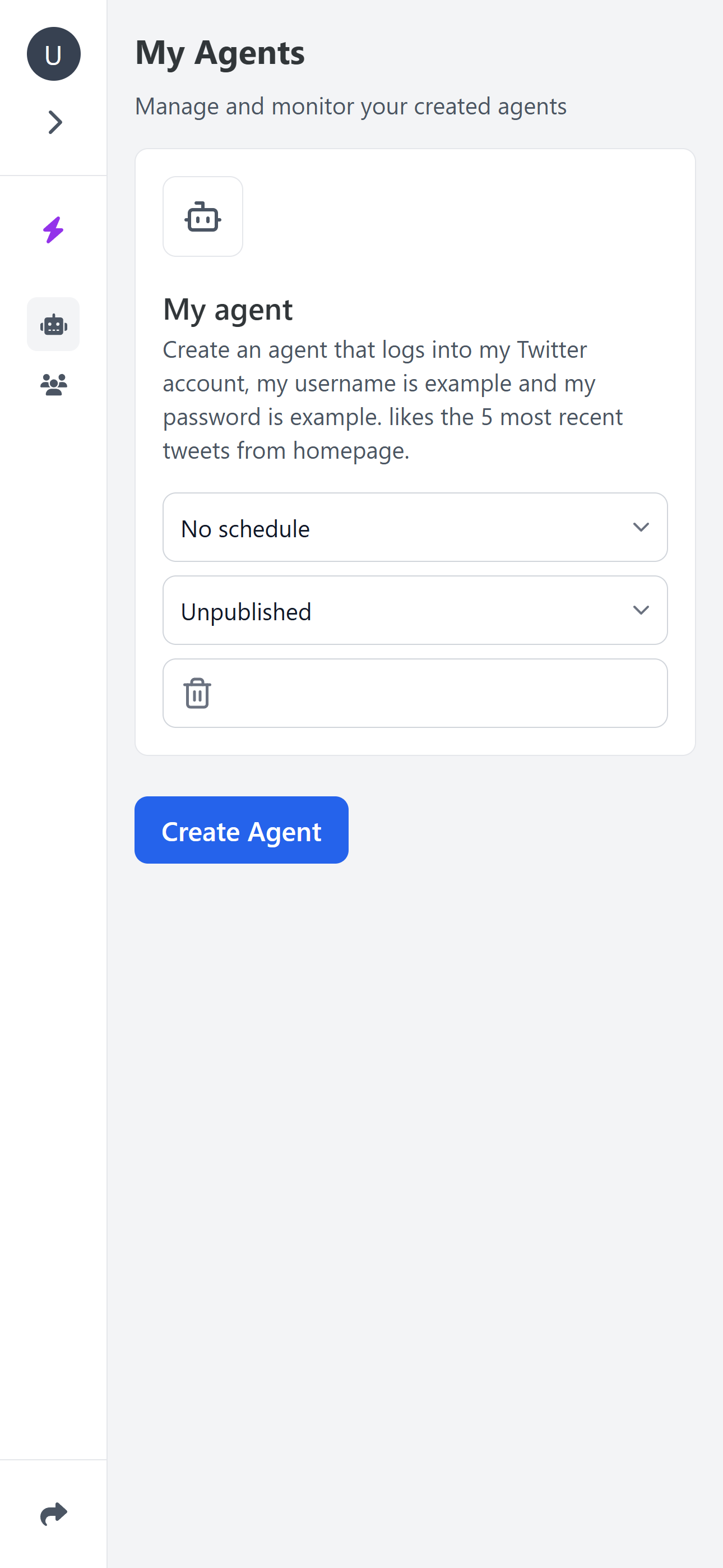Click the chevron on the No schedule selector

pos(641,527)
